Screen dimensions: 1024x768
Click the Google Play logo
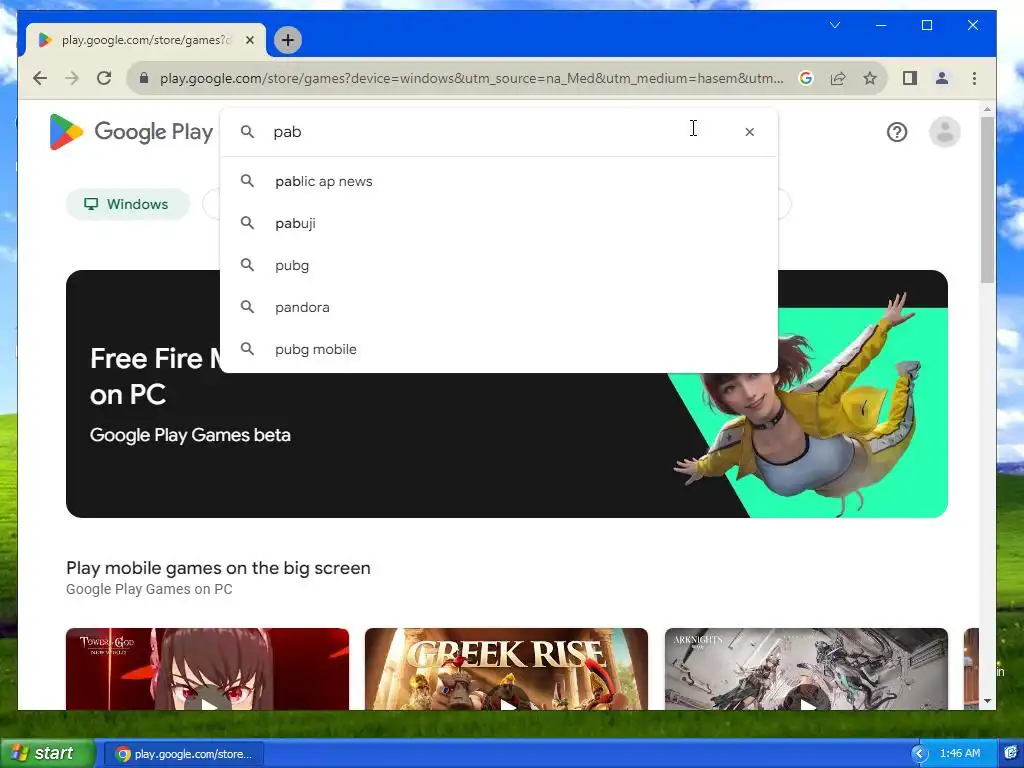[131, 132]
